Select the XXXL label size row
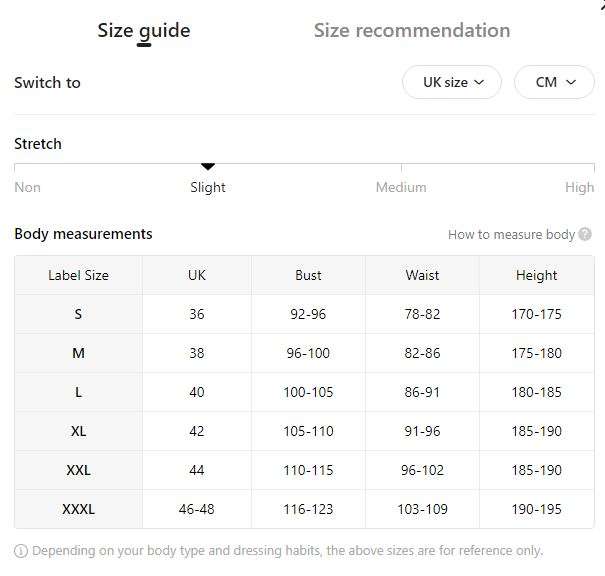The height and width of the screenshot is (576, 605). pyautogui.click(x=304, y=509)
